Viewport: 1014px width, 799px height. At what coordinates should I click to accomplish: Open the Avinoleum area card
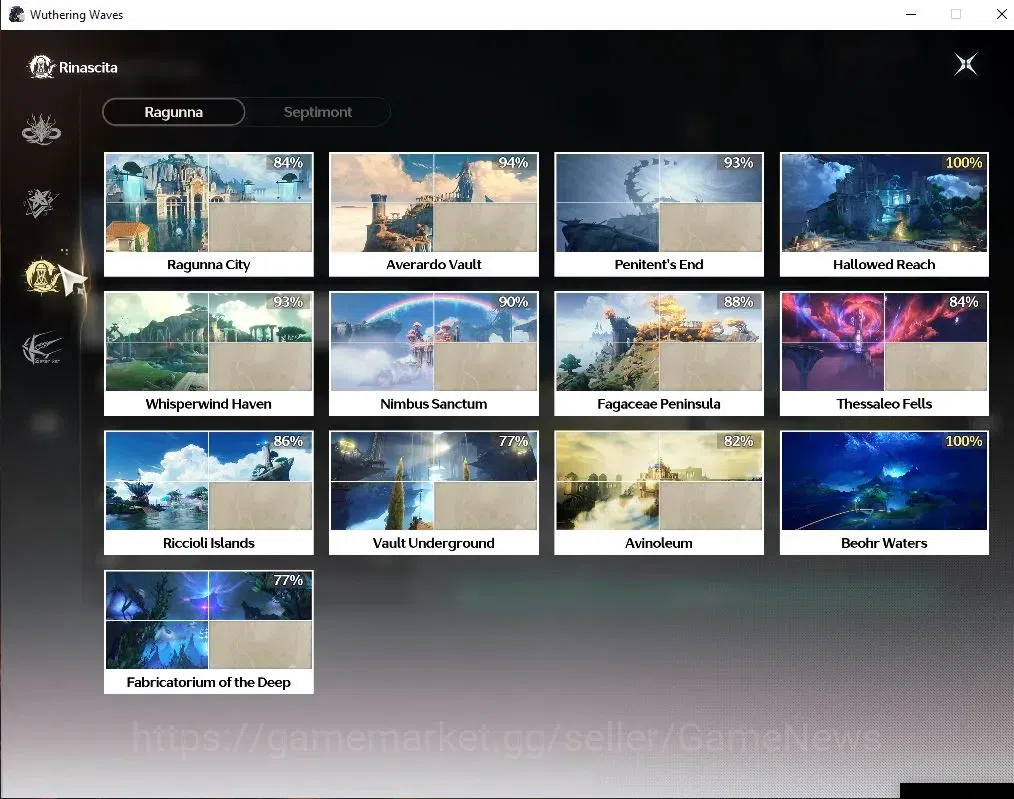[659, 493]
